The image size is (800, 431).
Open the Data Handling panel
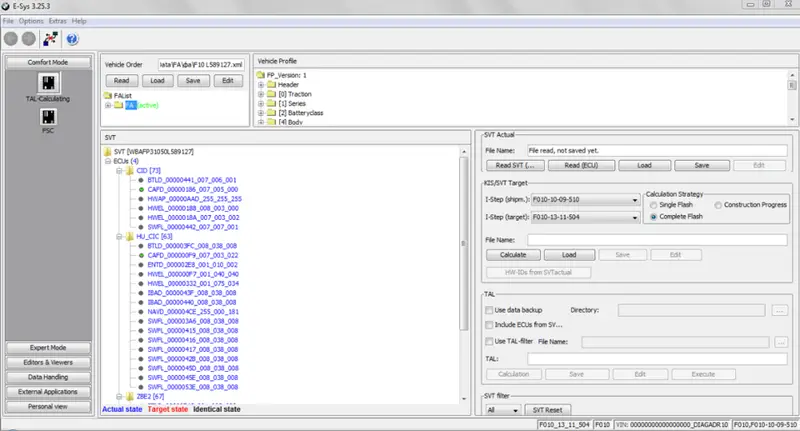click(48, 377)
